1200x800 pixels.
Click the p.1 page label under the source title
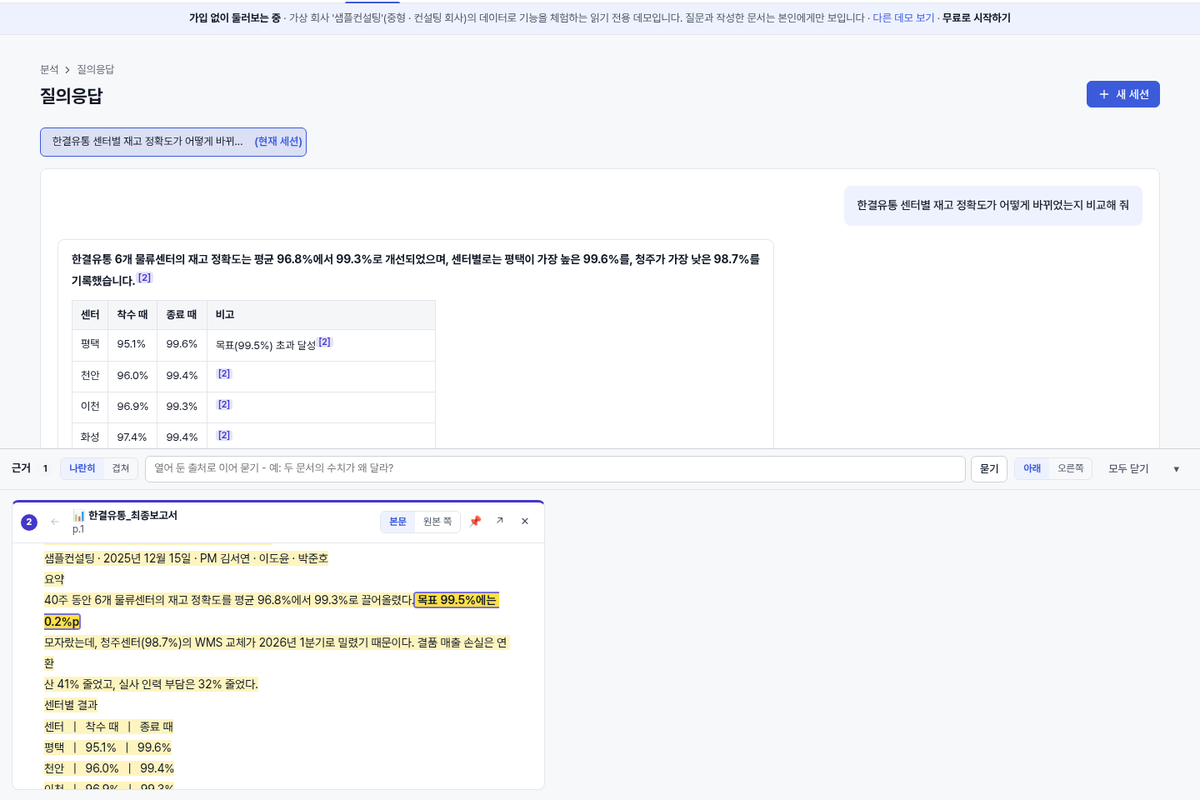tap(78, 529)
